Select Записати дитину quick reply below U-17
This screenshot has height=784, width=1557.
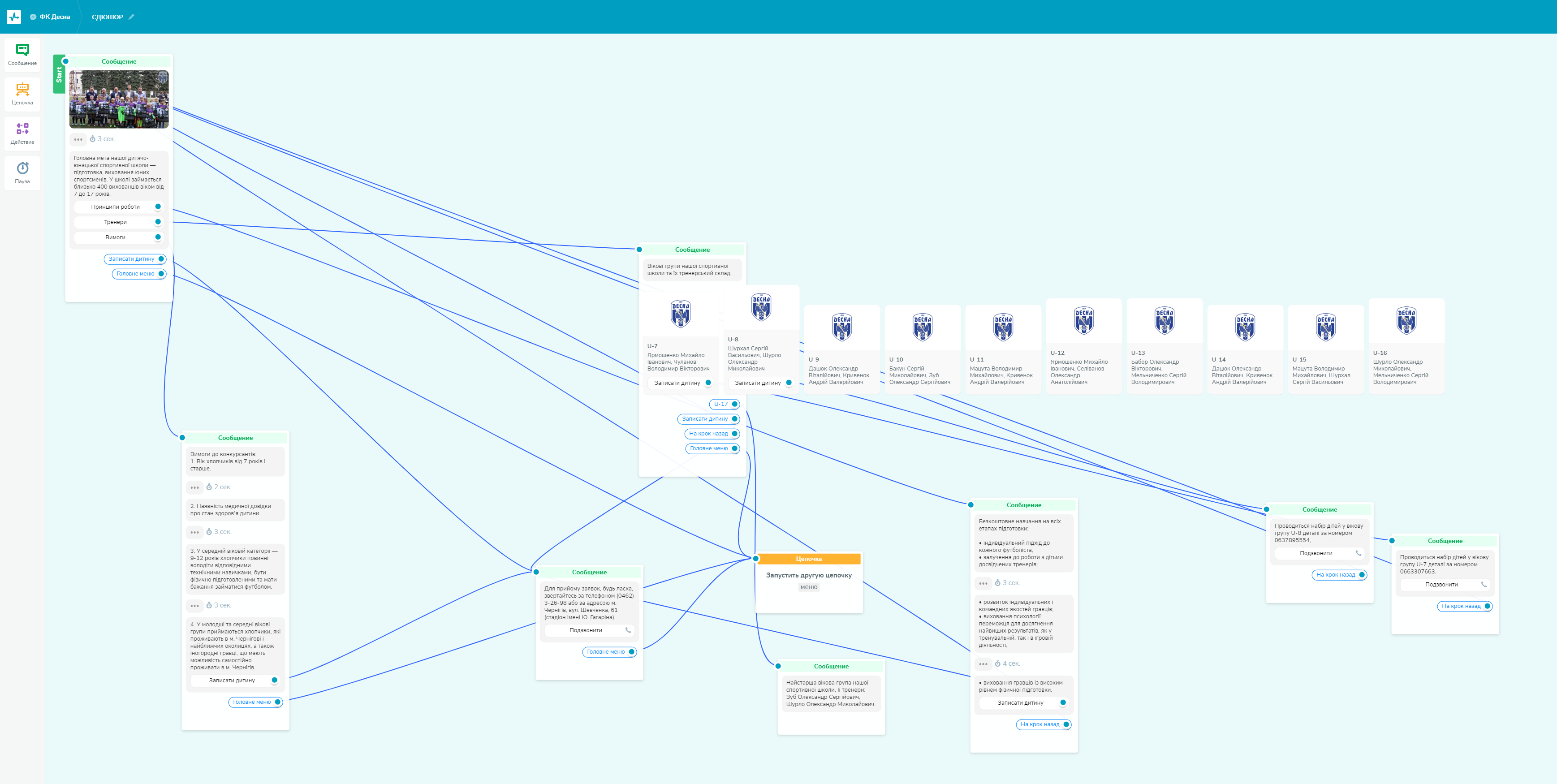(x=708, y=419)
